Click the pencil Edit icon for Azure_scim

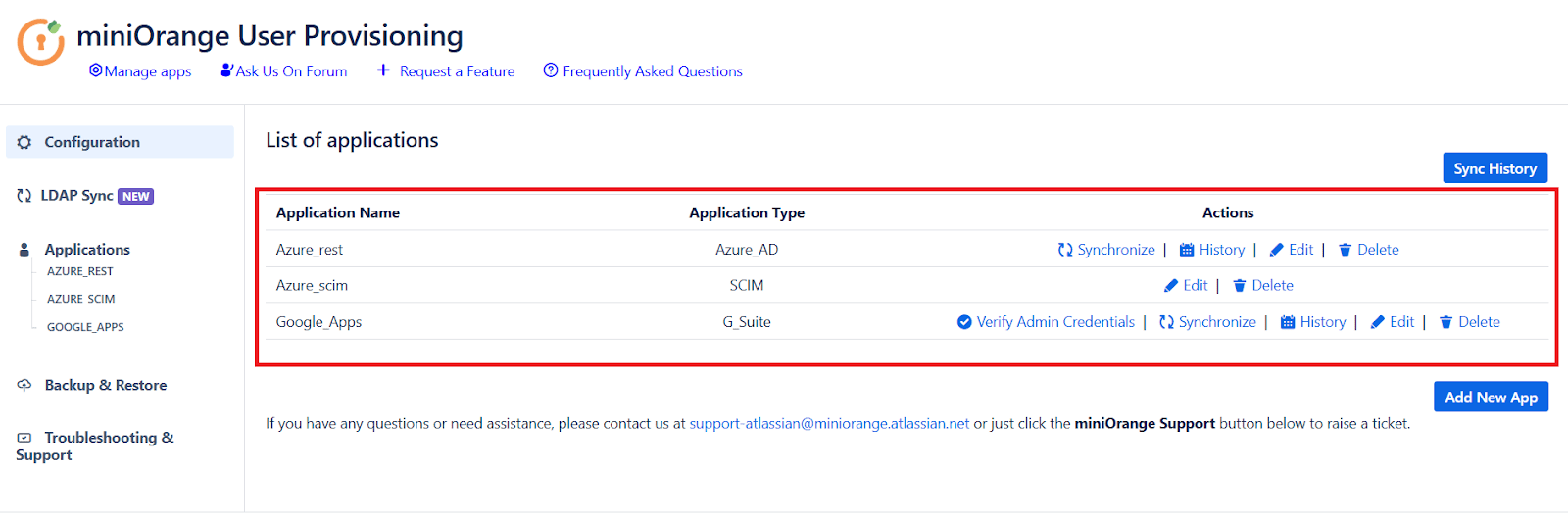1171,286
